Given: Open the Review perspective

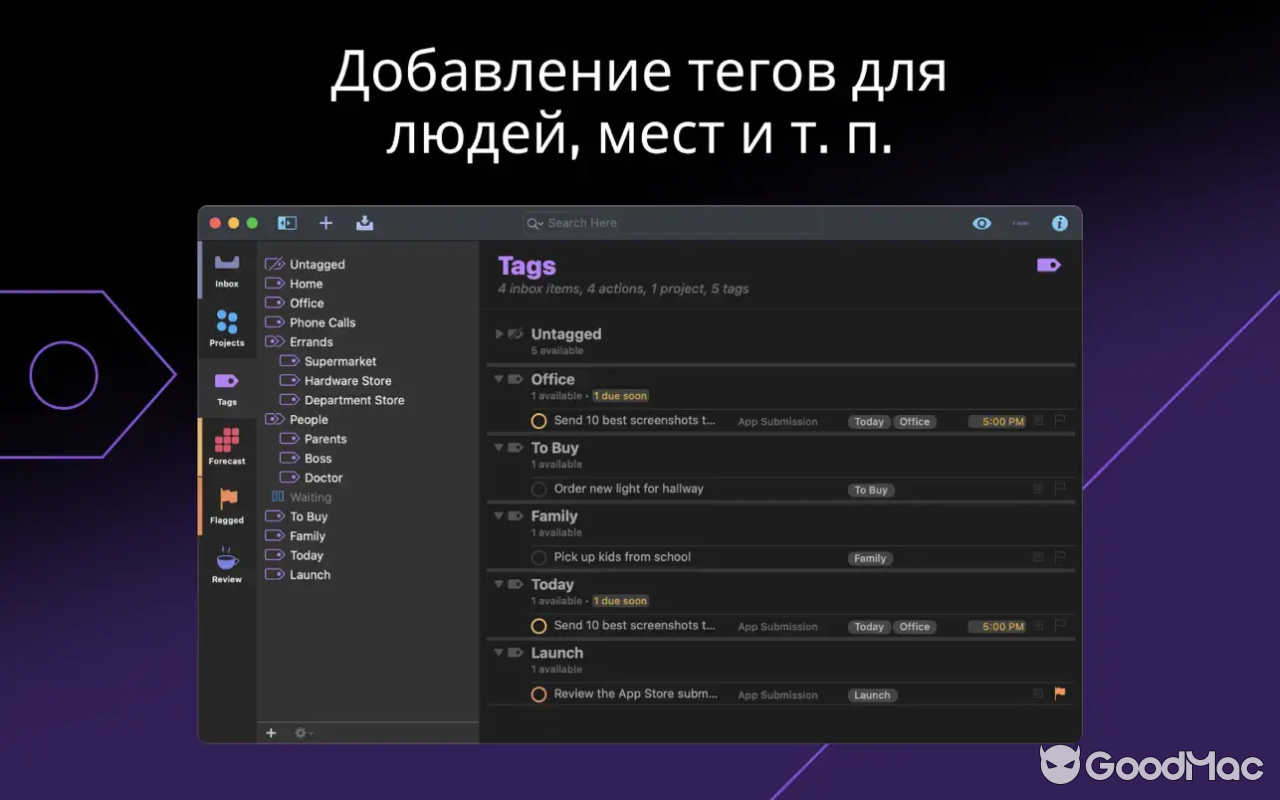Looking at the screenshot, I should point(226,563).
